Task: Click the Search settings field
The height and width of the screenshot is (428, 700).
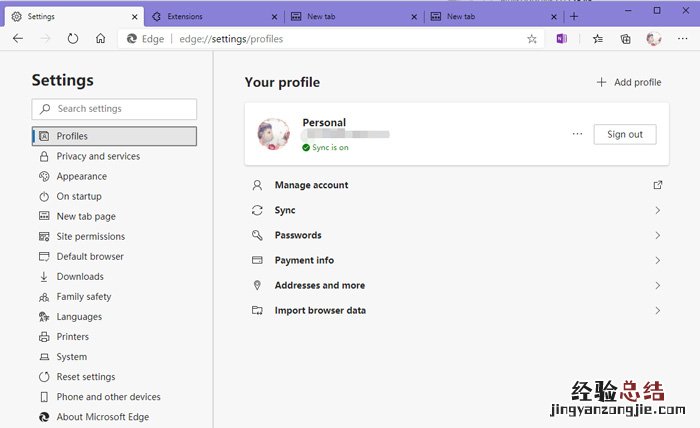Action: 115,109
